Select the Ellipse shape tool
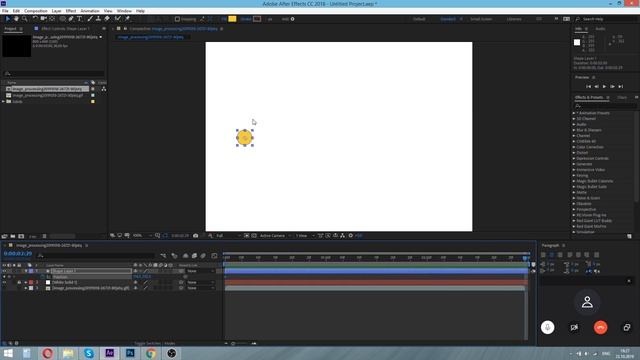Screen dimensions: 640x360 [62, 19]
